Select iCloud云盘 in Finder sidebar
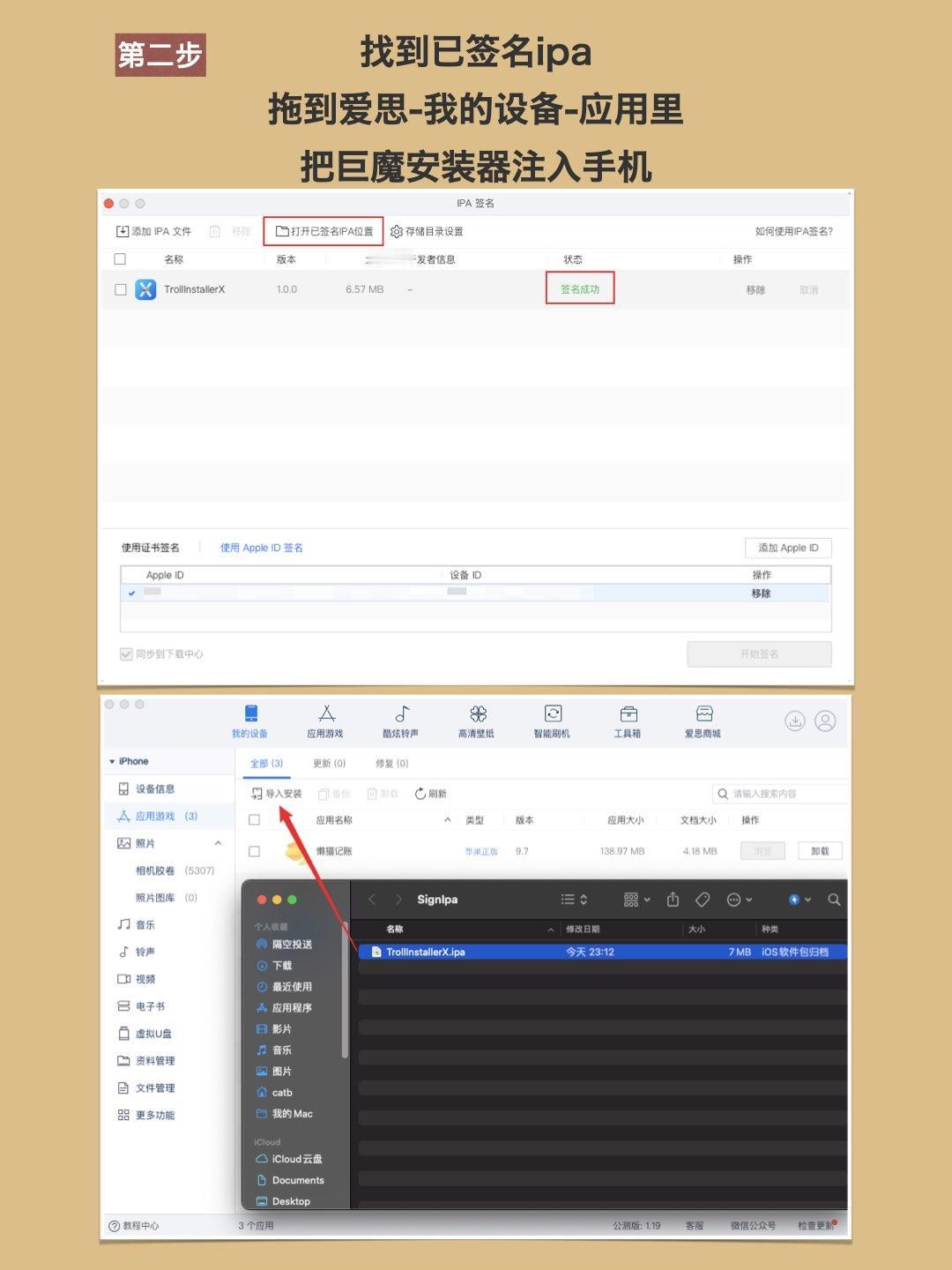This screenshot has width=952, height=1270. [289, 1159]
